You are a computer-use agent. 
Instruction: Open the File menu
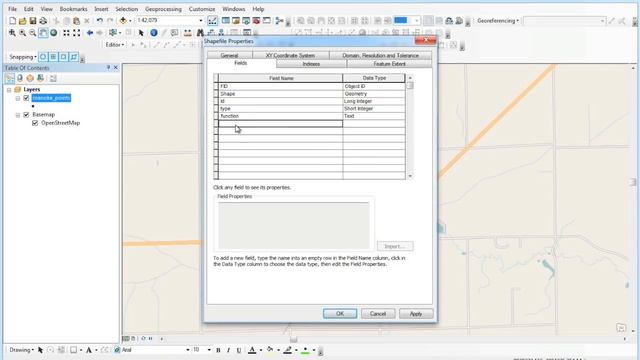click(12, 9)
